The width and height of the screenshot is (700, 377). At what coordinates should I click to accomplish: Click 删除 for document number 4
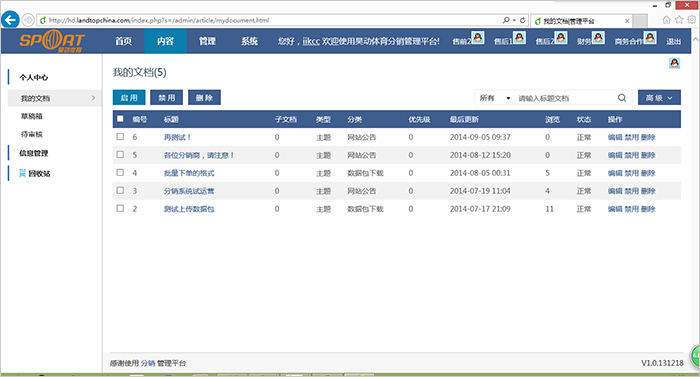click(648, 173)
